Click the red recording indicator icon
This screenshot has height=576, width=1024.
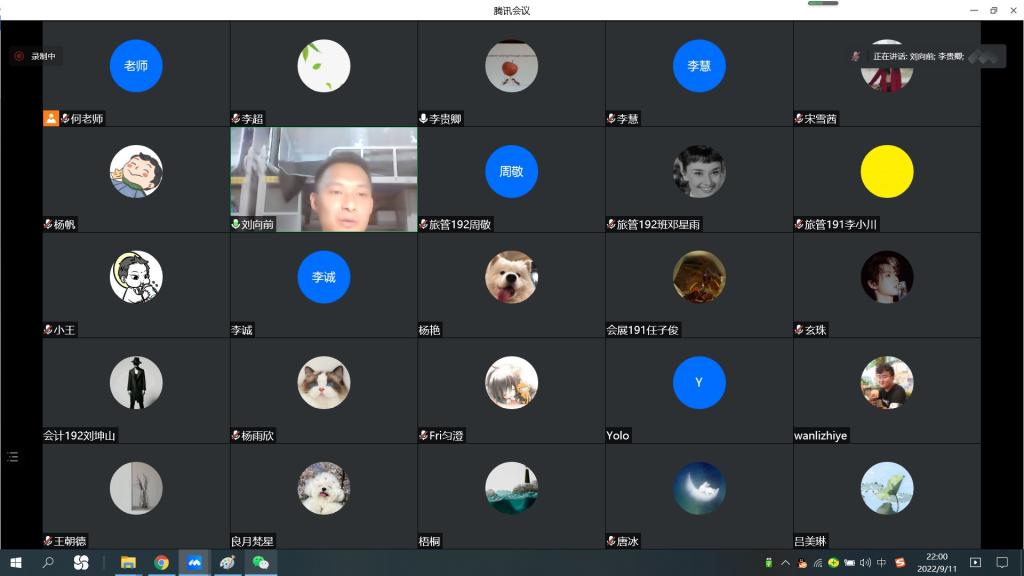(19, 57)
